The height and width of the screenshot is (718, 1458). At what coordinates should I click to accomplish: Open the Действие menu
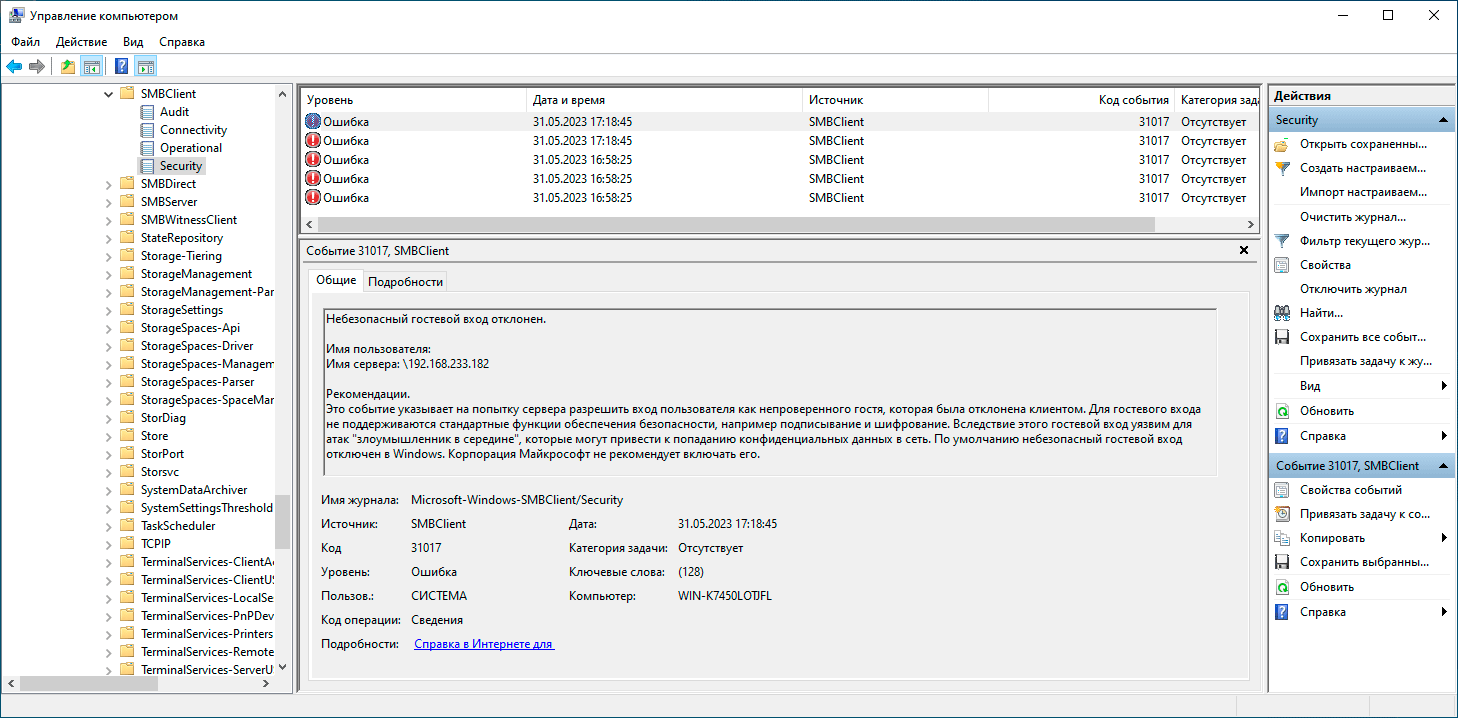pyautogui.click(x=81, y=42)
